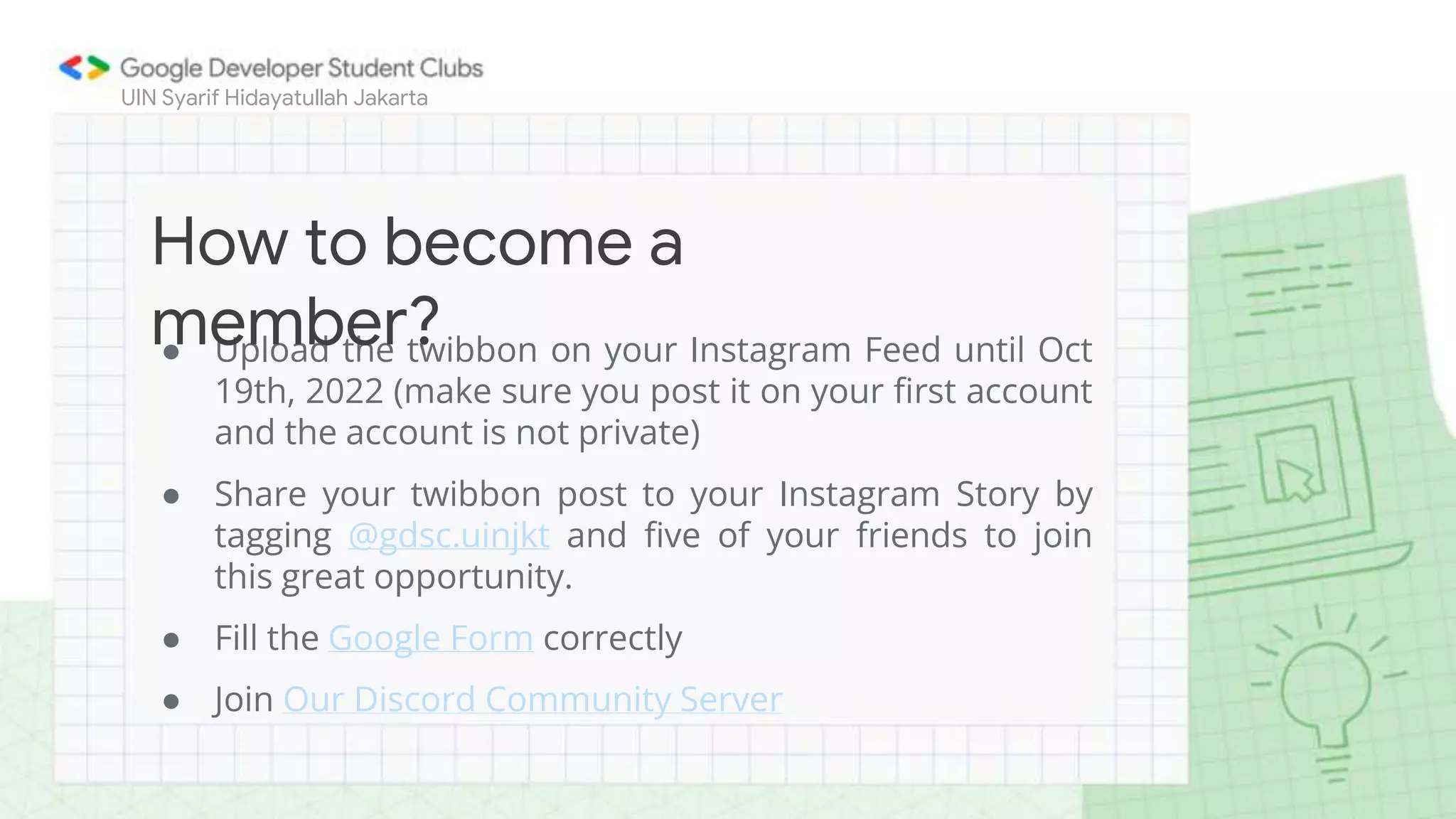Click the Google Developer Student Clubs title
Image resolution: width=1456 pixels, height=819 pixels.
(301, 68)
